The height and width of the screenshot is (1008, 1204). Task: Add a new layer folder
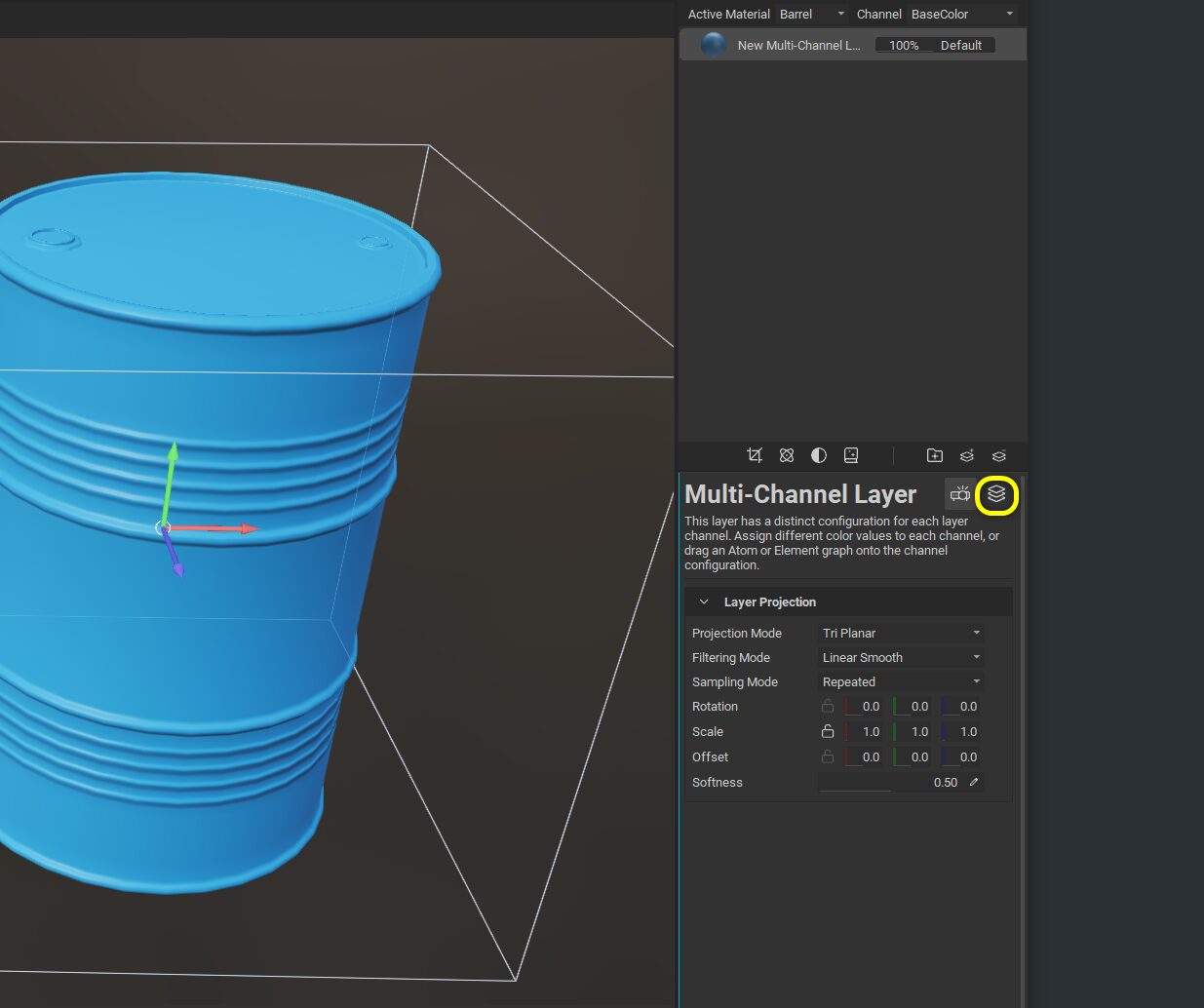click(934, 455)
